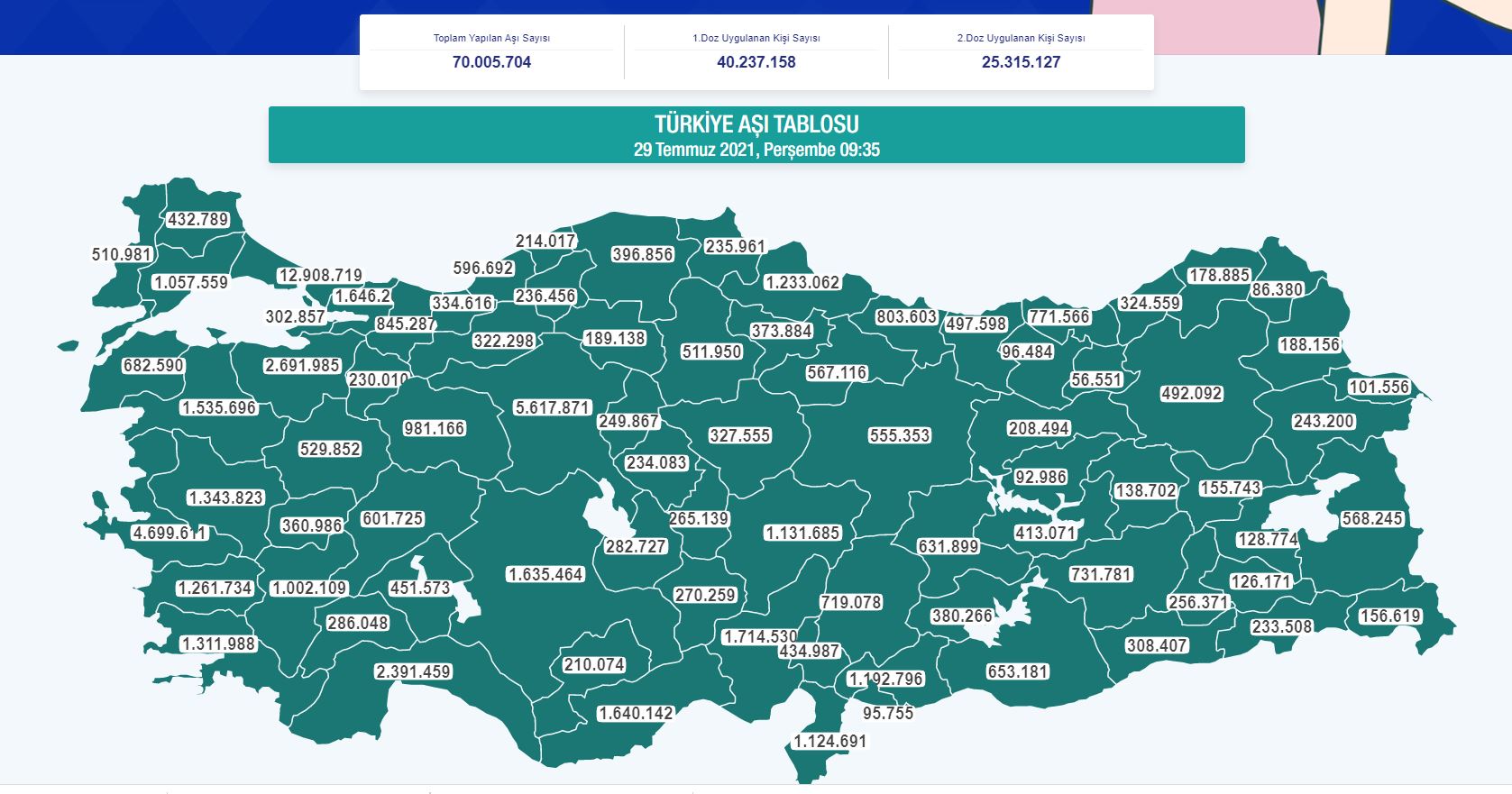Select the province labeled 4.699.611
The width and height of the screenshot is (1512, 794).
[x=170, y=533]
